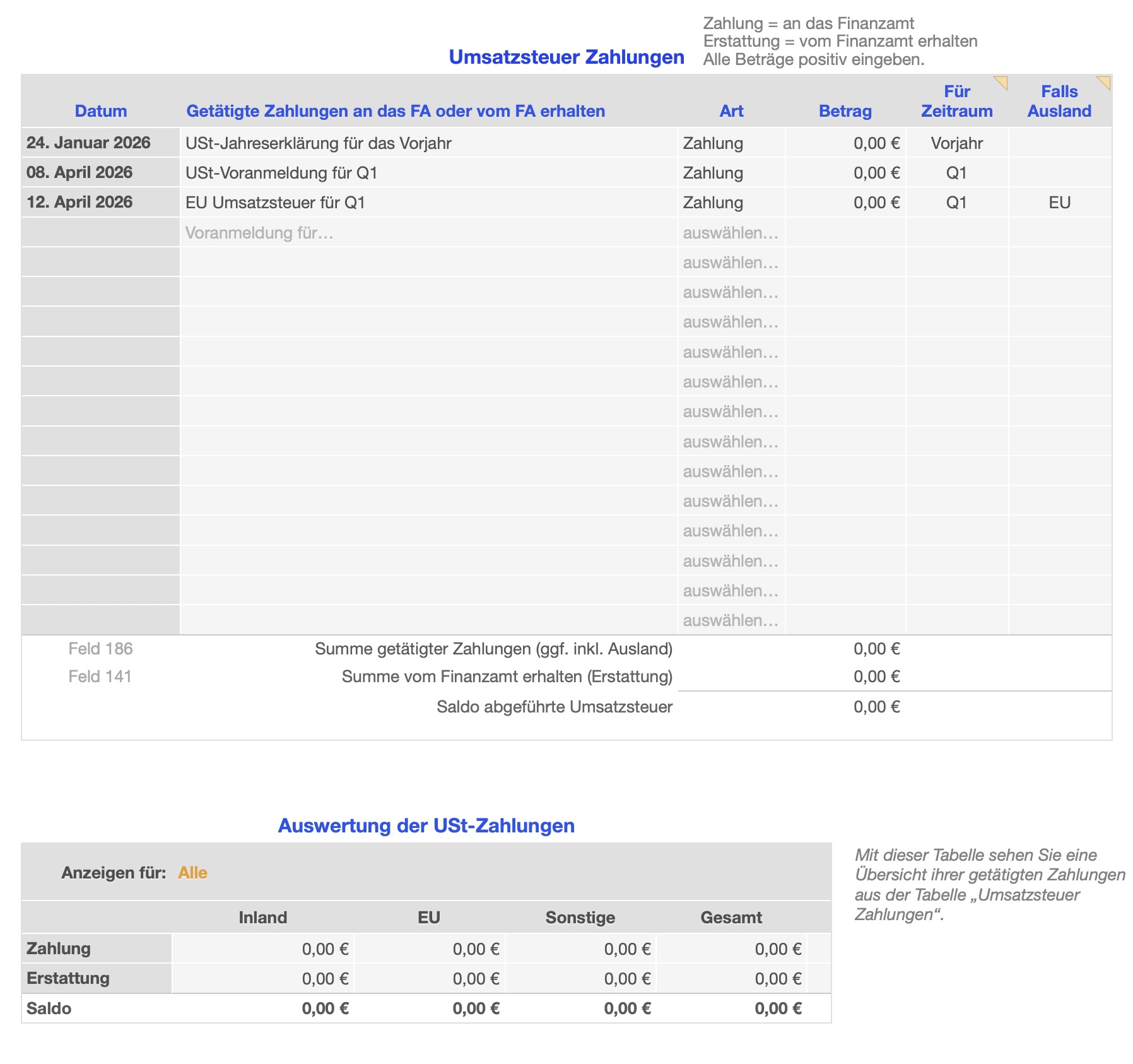This screenshot has width=1133, height=1064.
Task: Open Art dropdown for USt-Voranmeldung Q1 row
Action: [x=731, y=173]
